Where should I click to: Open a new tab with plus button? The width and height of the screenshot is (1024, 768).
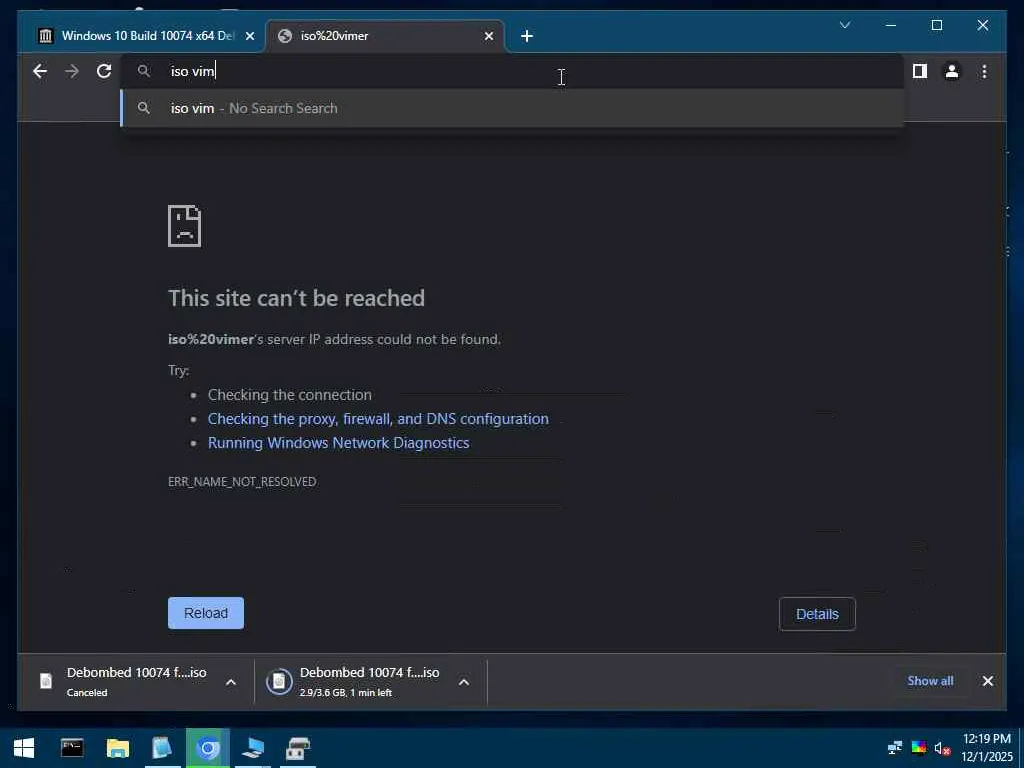click(x=526, y=36)
